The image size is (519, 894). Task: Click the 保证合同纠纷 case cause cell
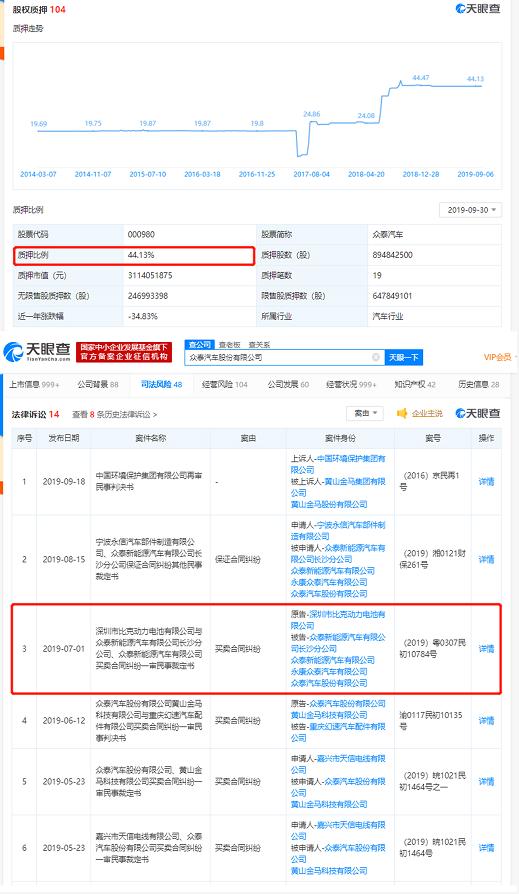[238, 559]
